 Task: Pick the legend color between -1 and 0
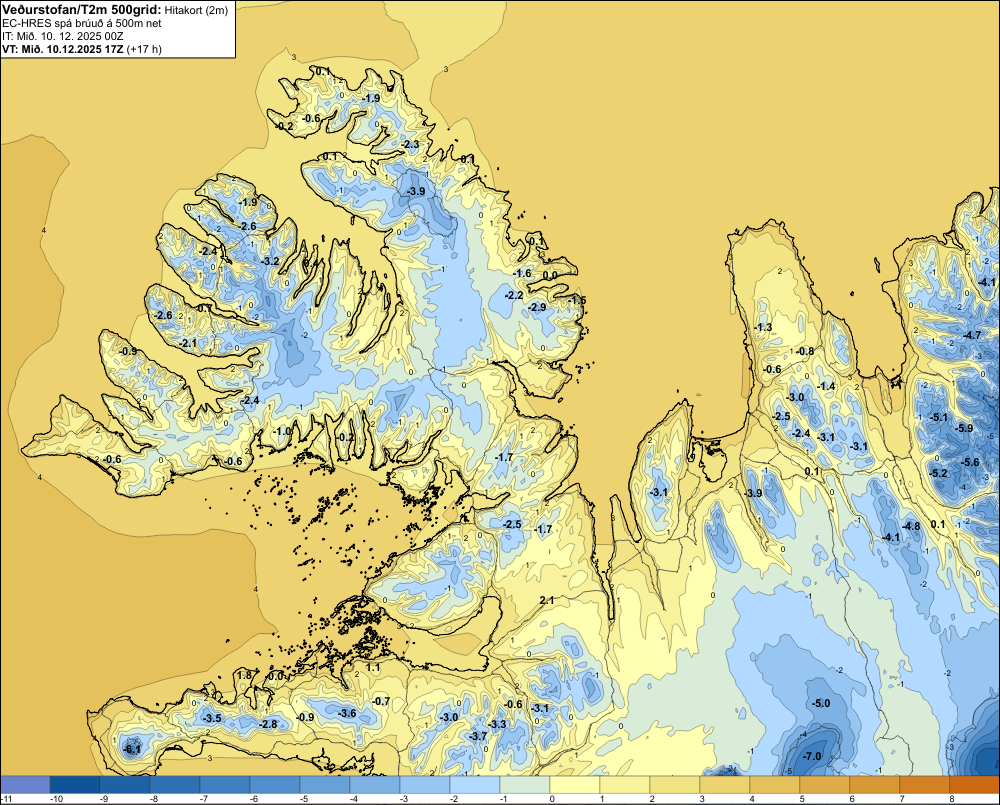pos(525,785)
